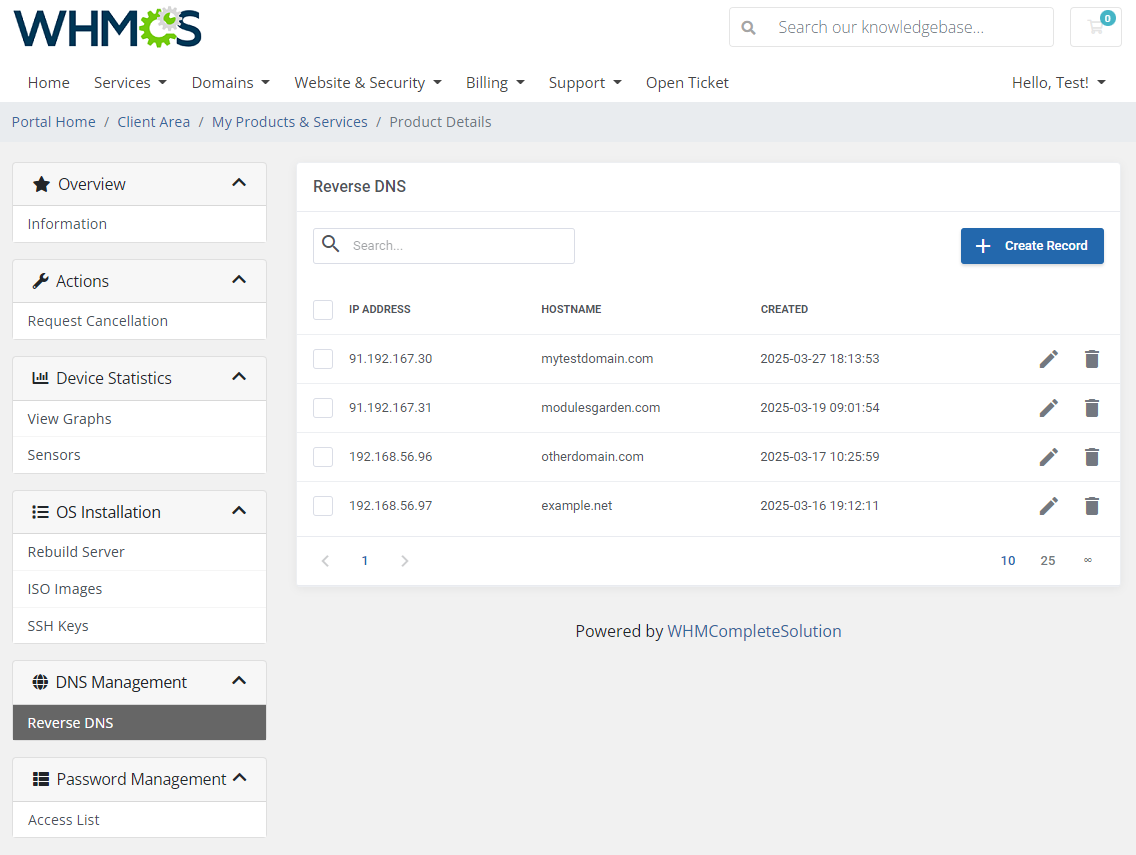Delete the modulesgarden.com record

click(1091, 408)
